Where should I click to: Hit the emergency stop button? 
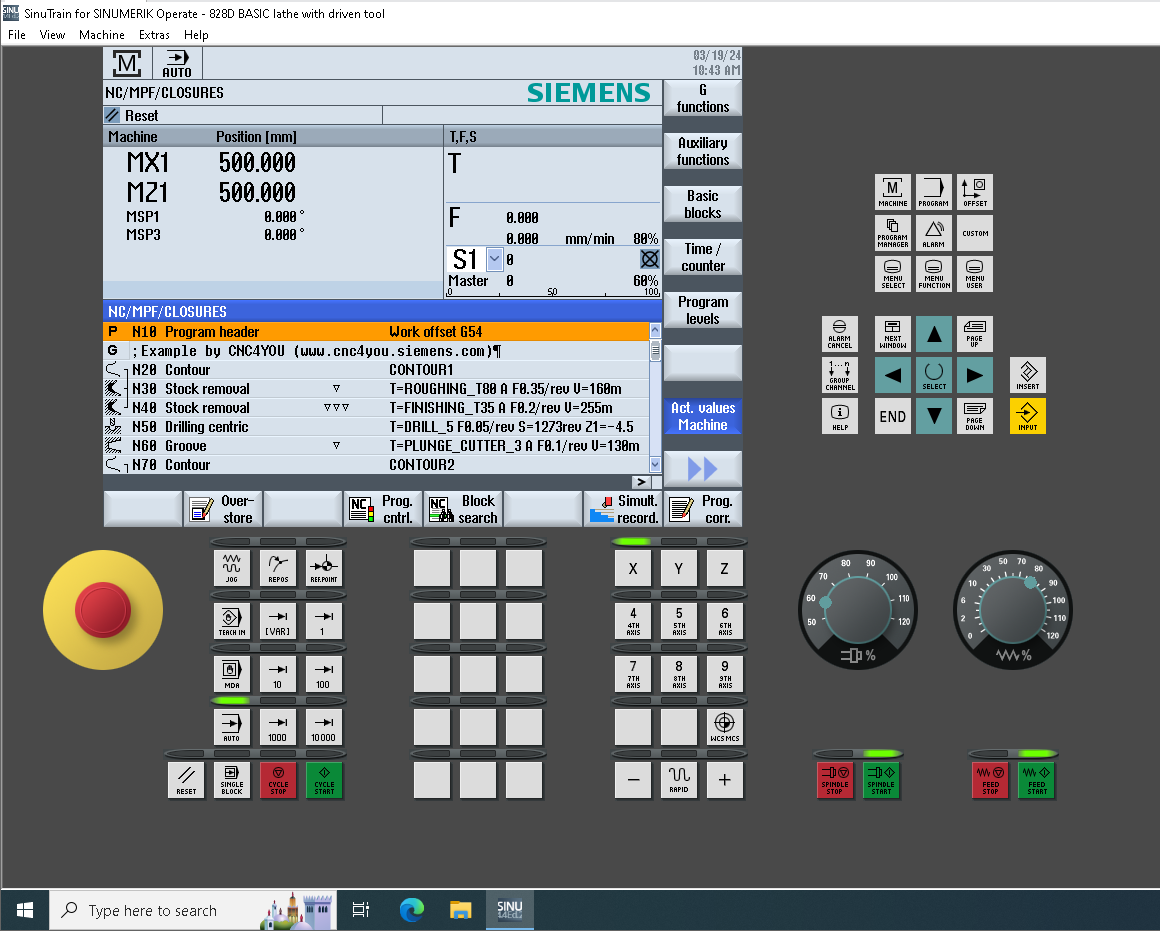click(x=103, y=610)
